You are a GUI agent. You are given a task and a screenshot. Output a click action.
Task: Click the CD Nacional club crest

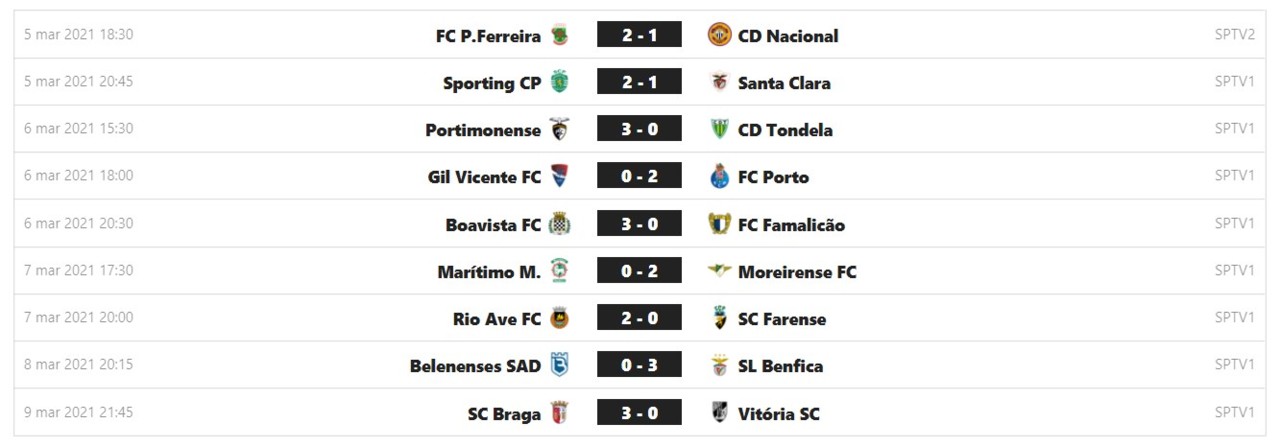click(x=719, y=36)
